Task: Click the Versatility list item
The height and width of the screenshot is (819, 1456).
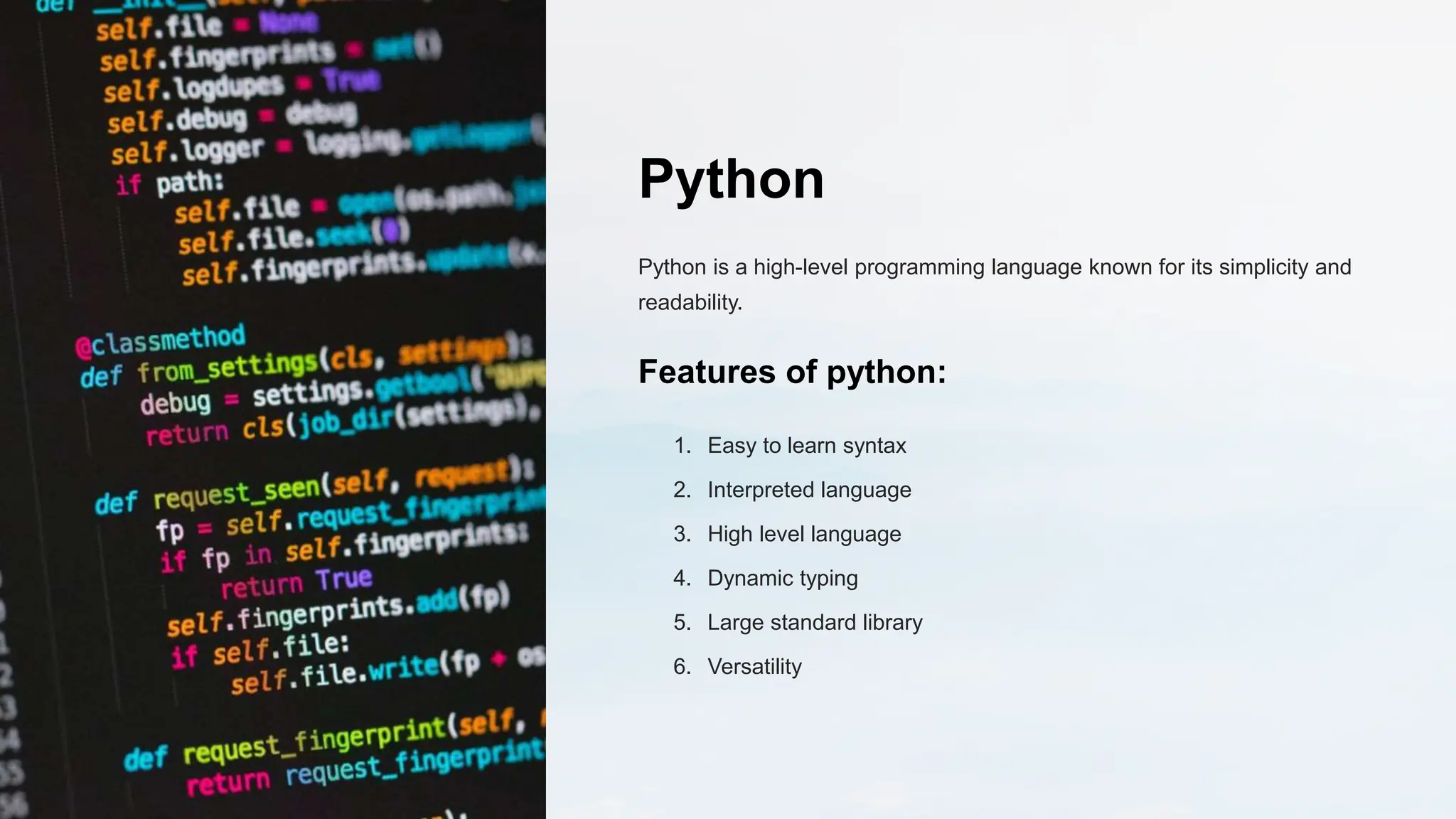Action: (754, 667)
